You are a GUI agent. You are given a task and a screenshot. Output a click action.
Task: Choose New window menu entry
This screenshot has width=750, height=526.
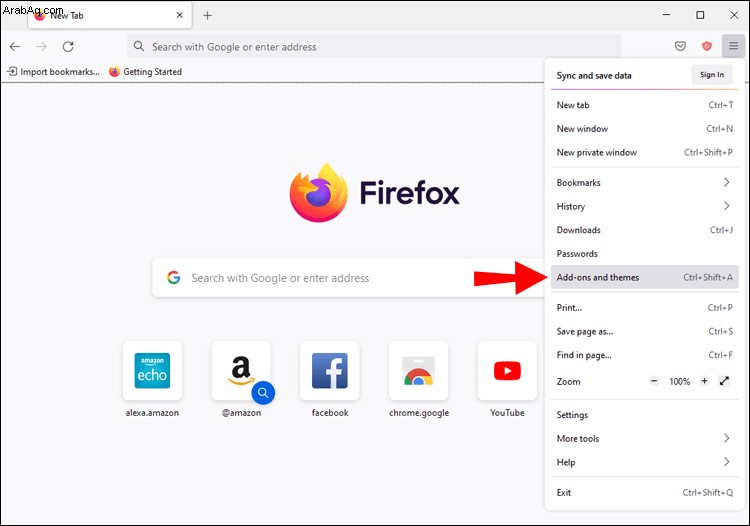tap(645, 129)
